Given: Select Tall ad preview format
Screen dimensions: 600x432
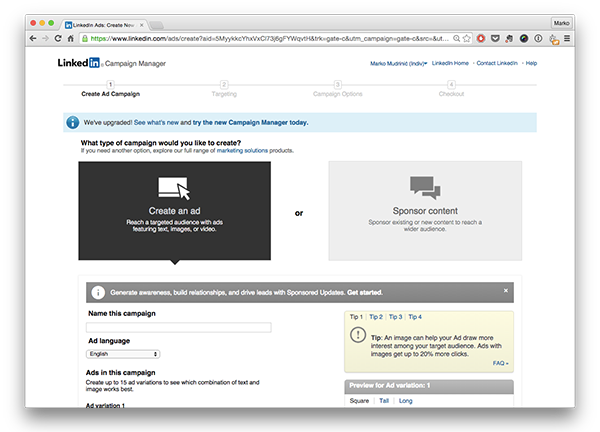Looking at the screenshot, I should point(384,401).
